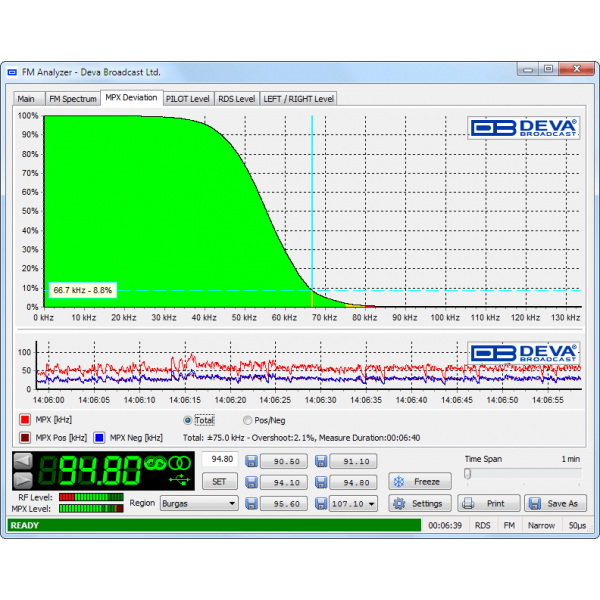Select the Pos/Neg radio button
Viewport: 600px width, 600px height.
(x=247, y=420)
